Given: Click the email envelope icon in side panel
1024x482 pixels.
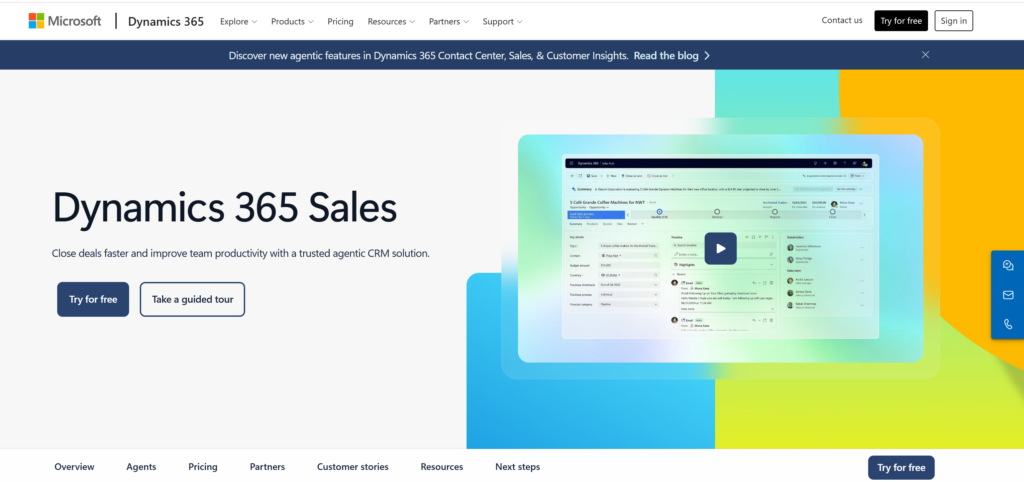Looking at the screenshot, I should pyautogui.click(x=1008, y=295).
